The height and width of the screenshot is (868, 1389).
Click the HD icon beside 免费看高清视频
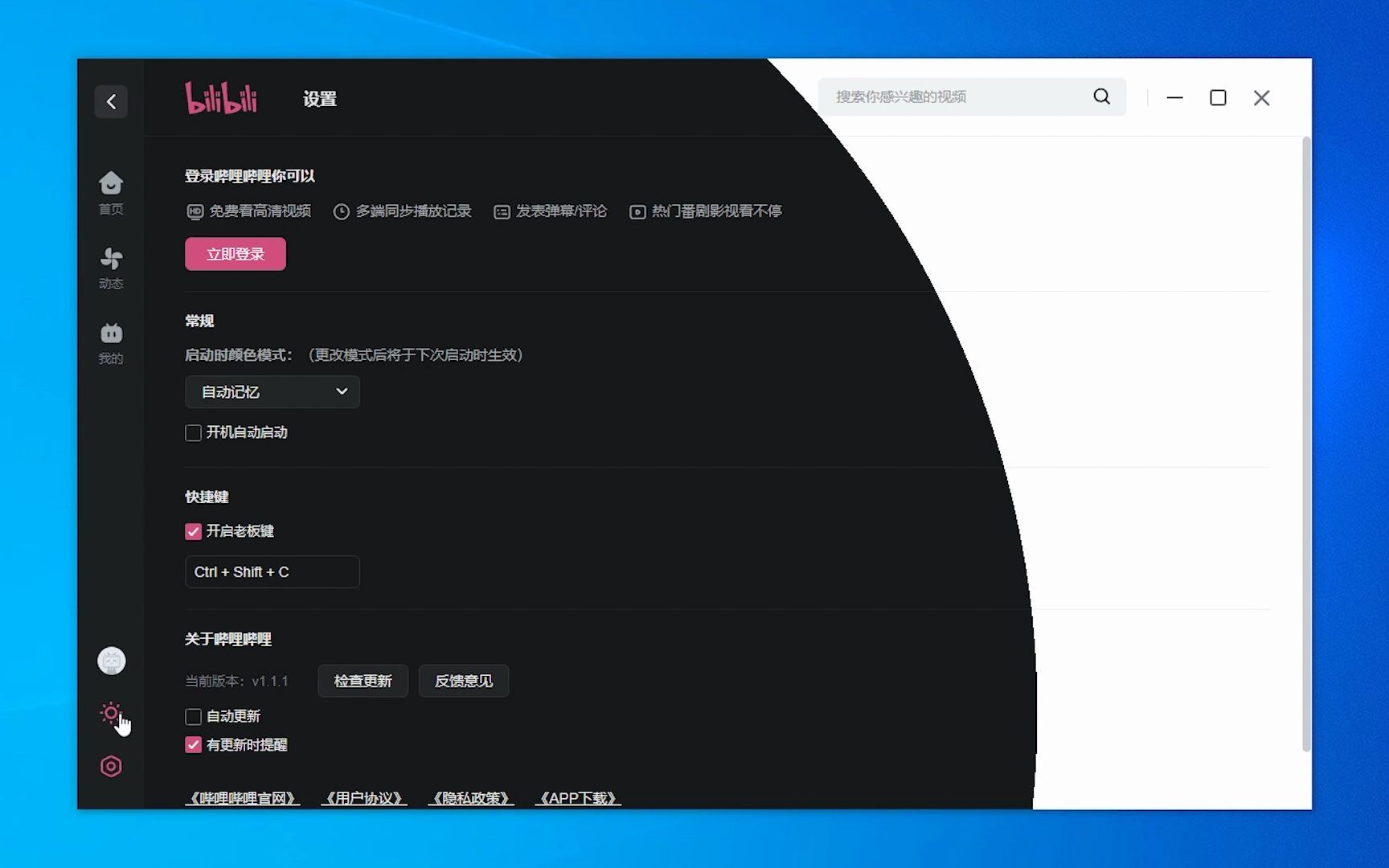click(x=195, y=211)
